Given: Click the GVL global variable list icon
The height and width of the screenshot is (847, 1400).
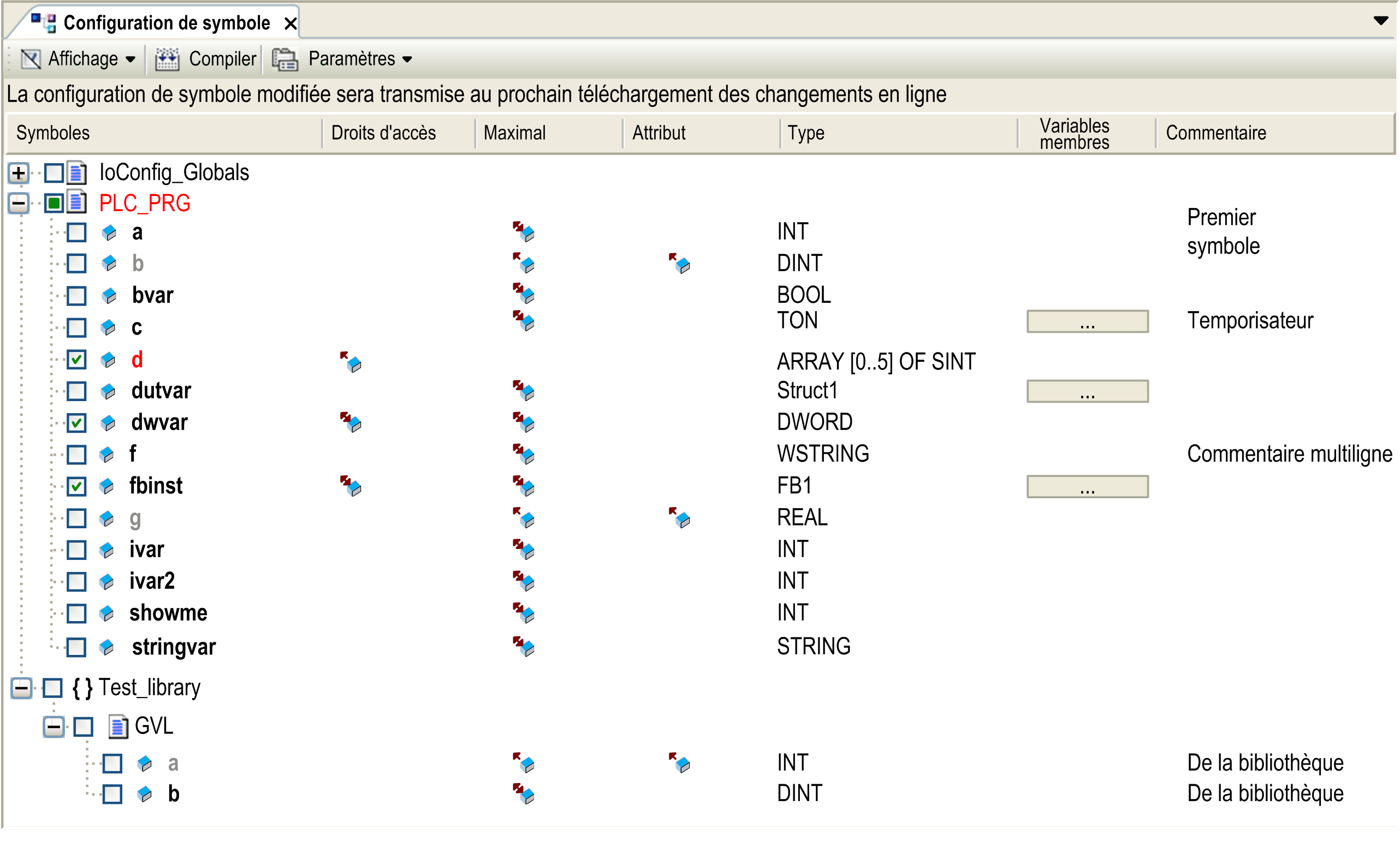Looking at the screenshot, I should click(x=117, y=726).
